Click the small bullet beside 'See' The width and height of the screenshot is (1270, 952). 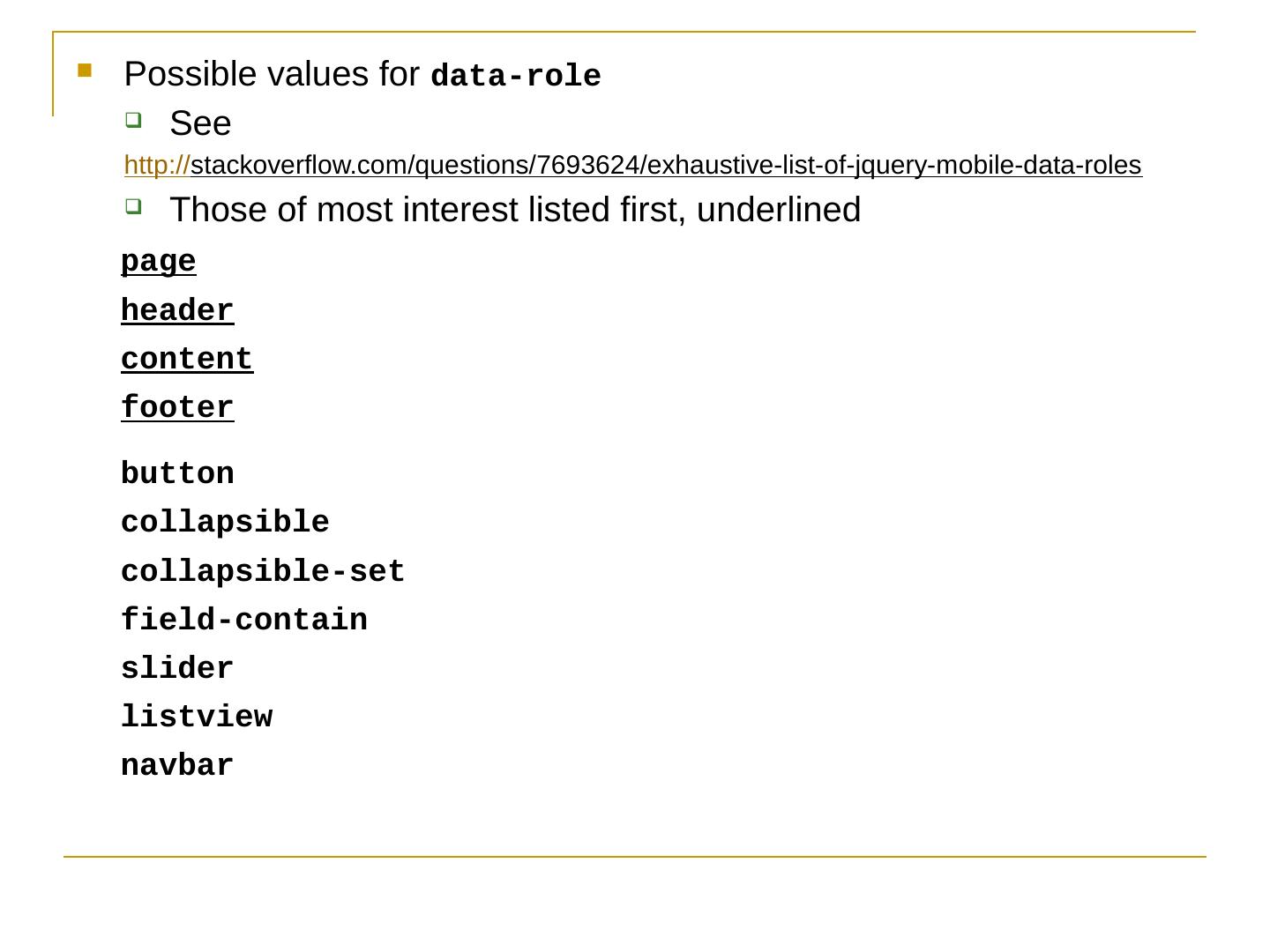pyautogui.click(x=132, y=120)
